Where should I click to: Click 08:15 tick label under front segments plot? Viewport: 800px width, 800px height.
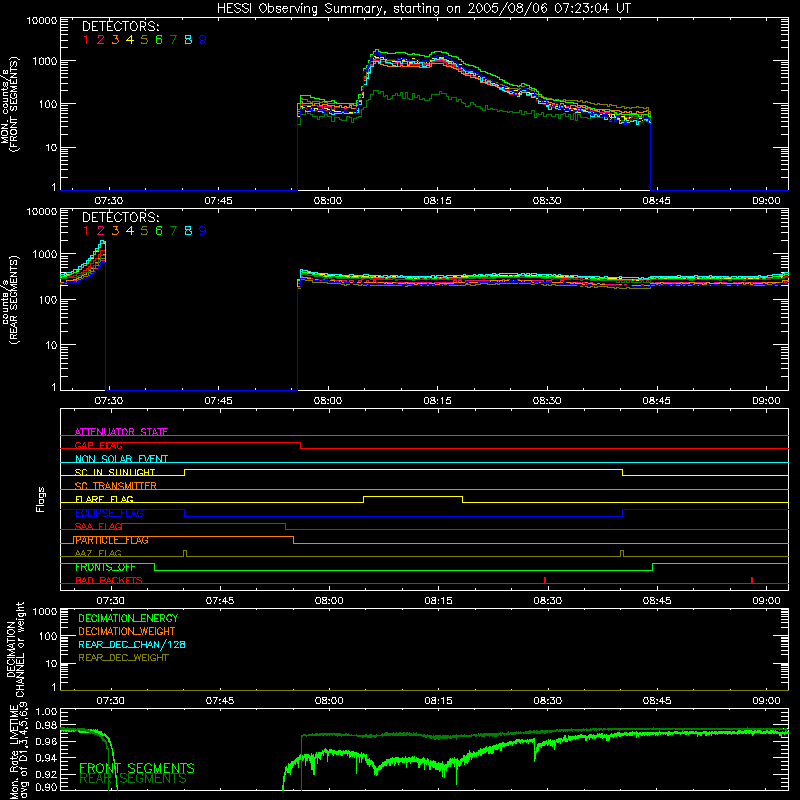pos(437,201)
